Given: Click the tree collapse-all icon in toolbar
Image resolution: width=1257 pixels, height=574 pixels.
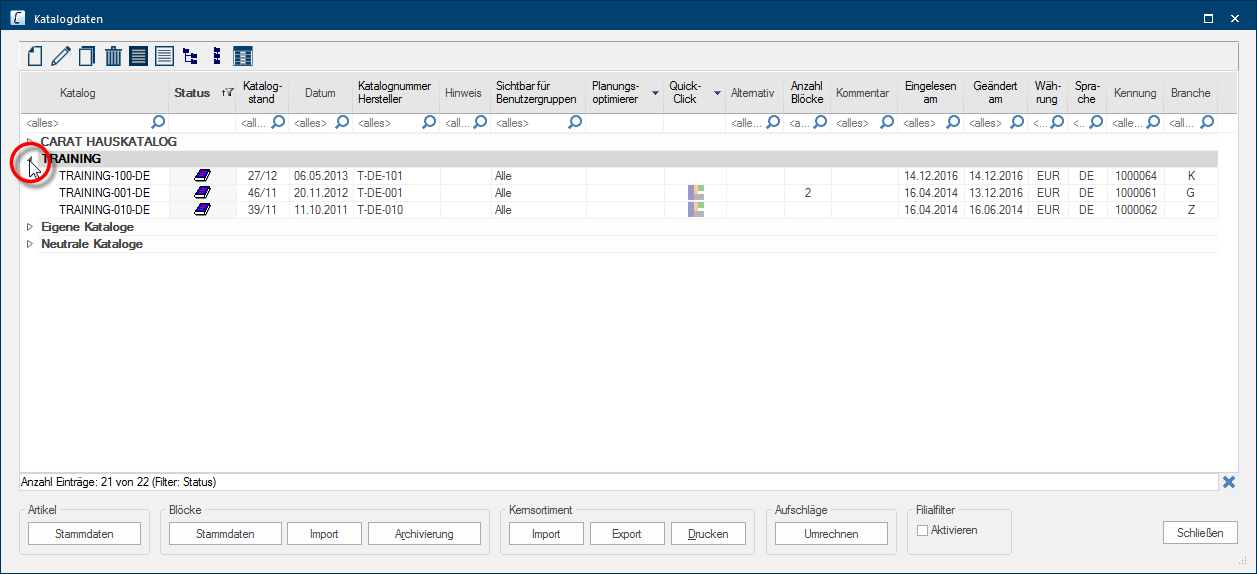Looking at the screenshot, I should point(216,56).
